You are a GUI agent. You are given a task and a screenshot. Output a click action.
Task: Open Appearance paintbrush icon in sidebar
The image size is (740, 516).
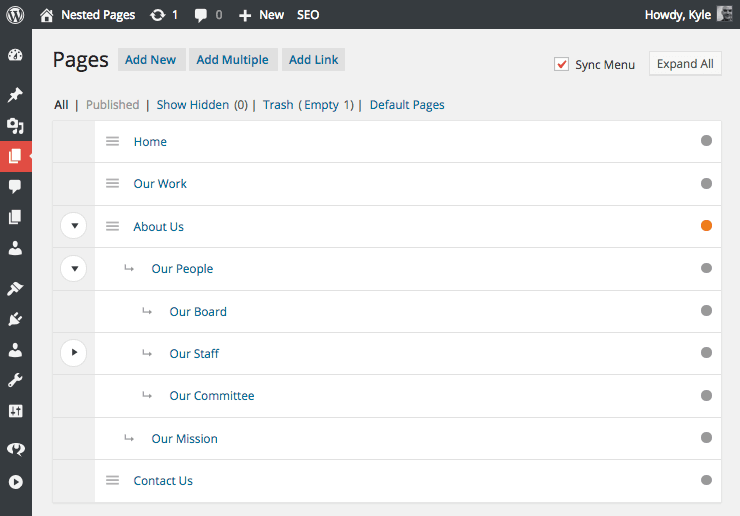tap(15, 289)
